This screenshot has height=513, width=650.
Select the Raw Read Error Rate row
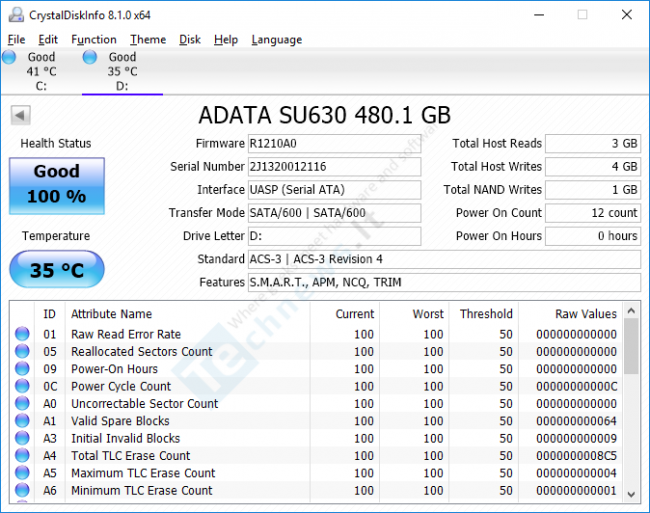click(x=316, y=334)
